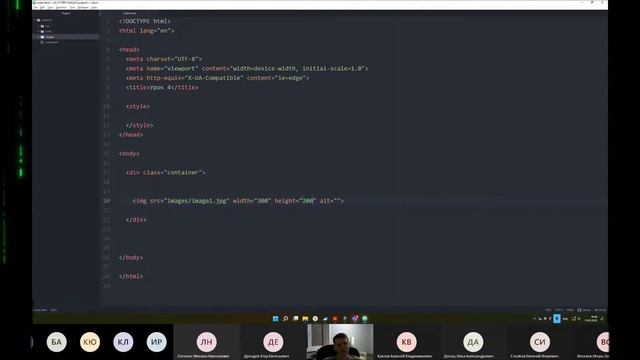Image resolution: width=640 pixels, height=360 pixels.
Task: Click the blue highlighted system tray icon
Action: click(x=557, y=319)
